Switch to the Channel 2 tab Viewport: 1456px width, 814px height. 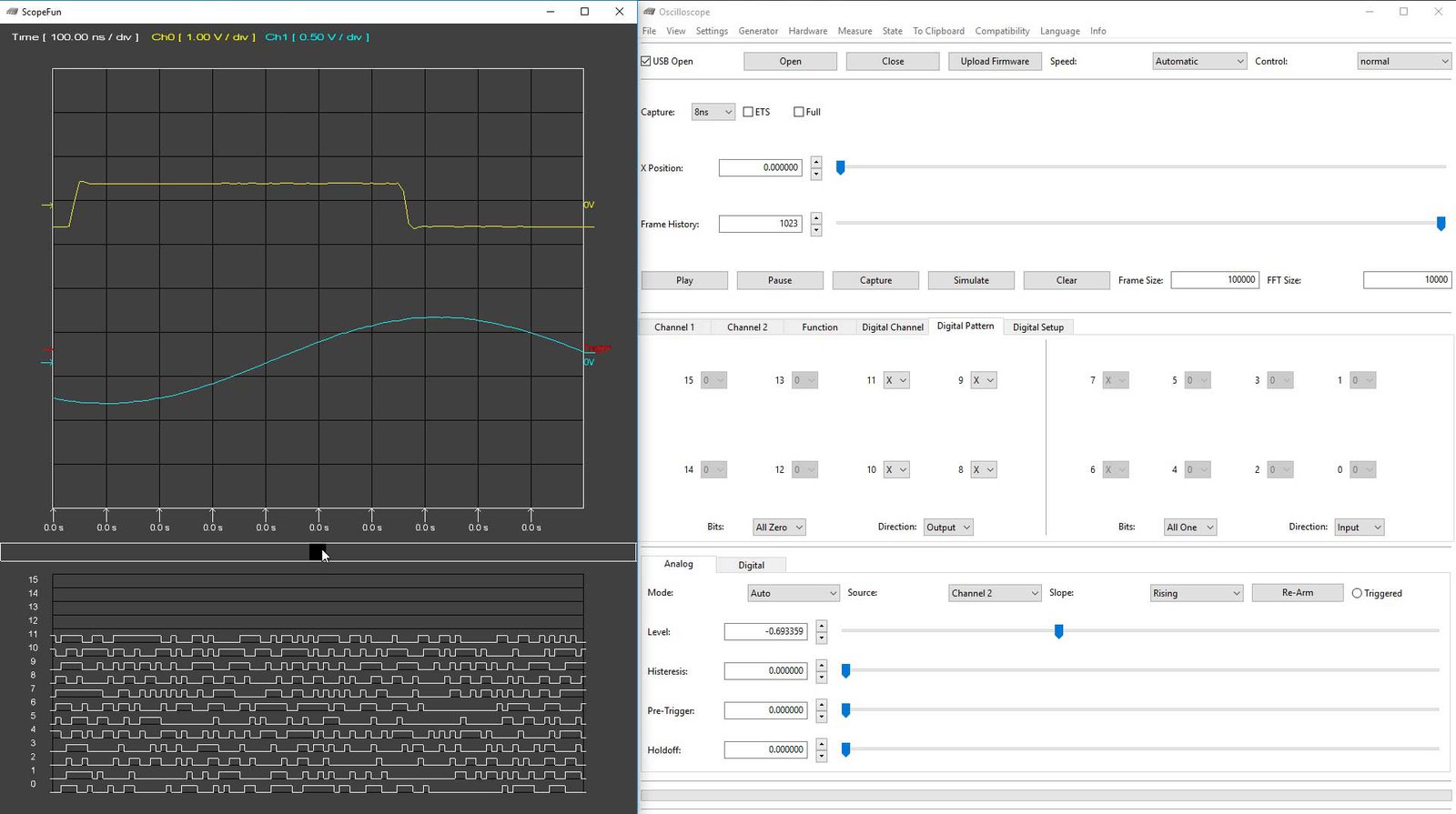click(x=747, y=327)
